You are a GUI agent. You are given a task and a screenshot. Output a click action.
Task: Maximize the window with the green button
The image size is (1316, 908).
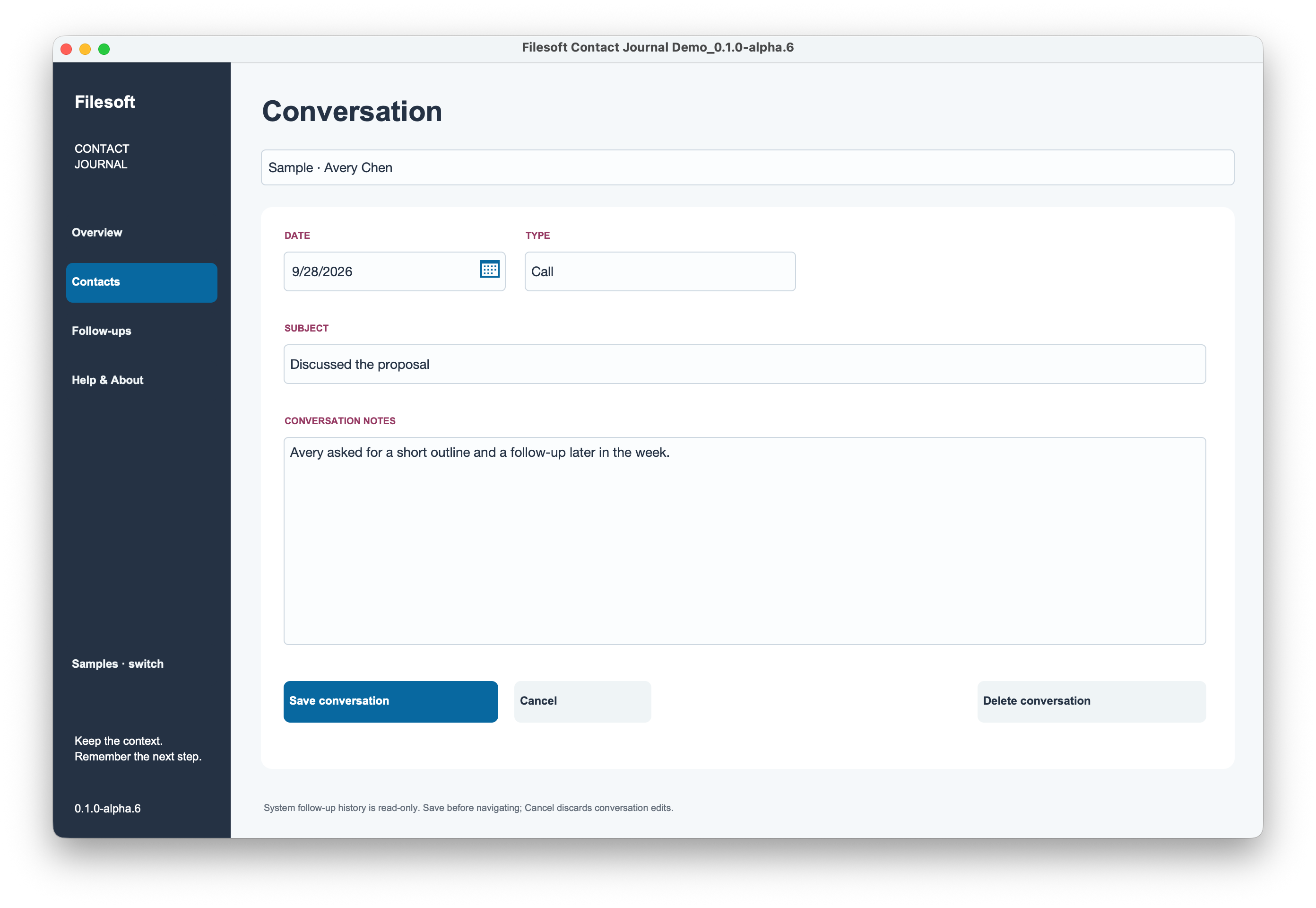[x=104, y=49]
